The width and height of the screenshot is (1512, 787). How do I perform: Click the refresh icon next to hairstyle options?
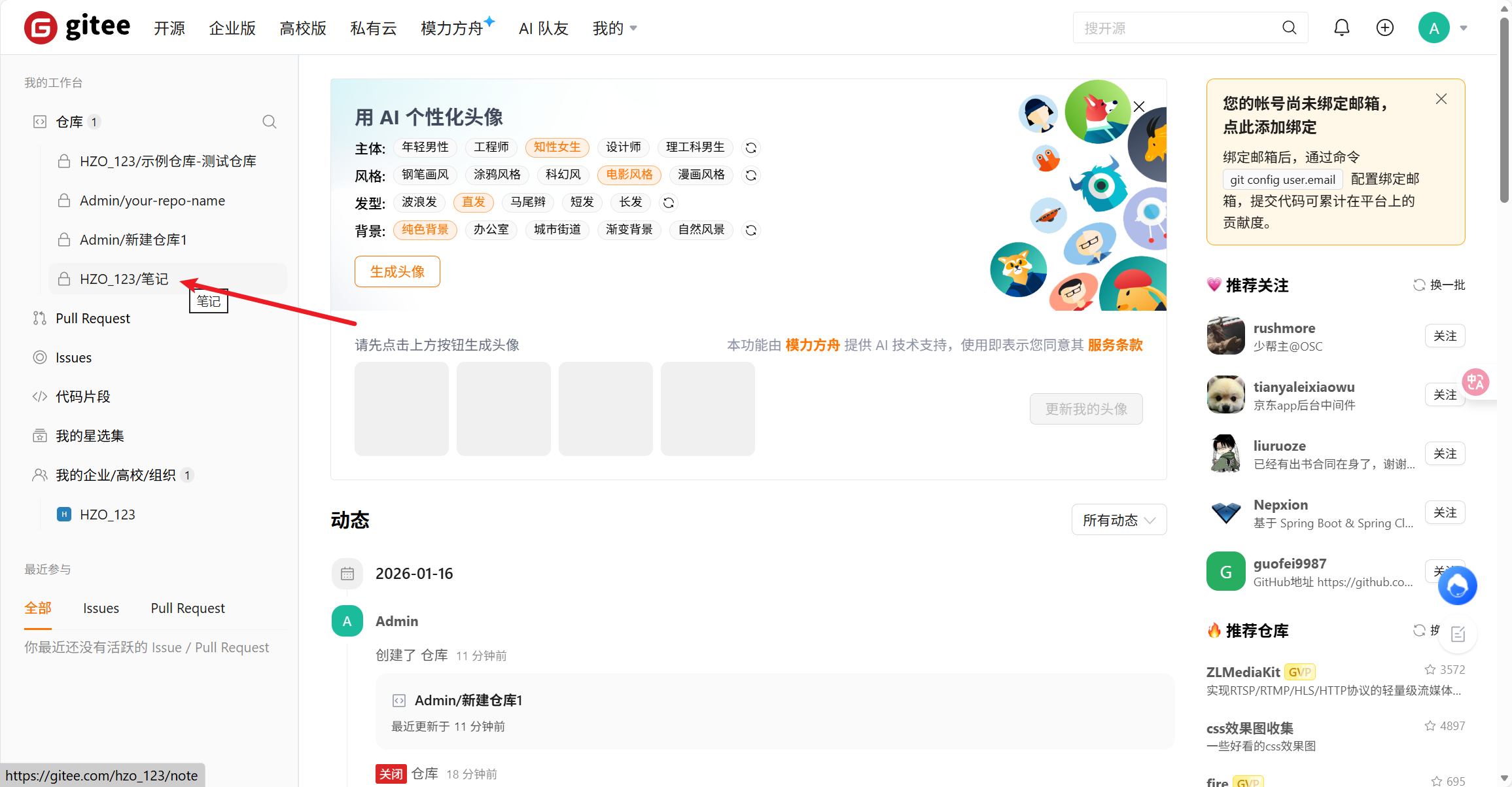(x=668, y=203)
